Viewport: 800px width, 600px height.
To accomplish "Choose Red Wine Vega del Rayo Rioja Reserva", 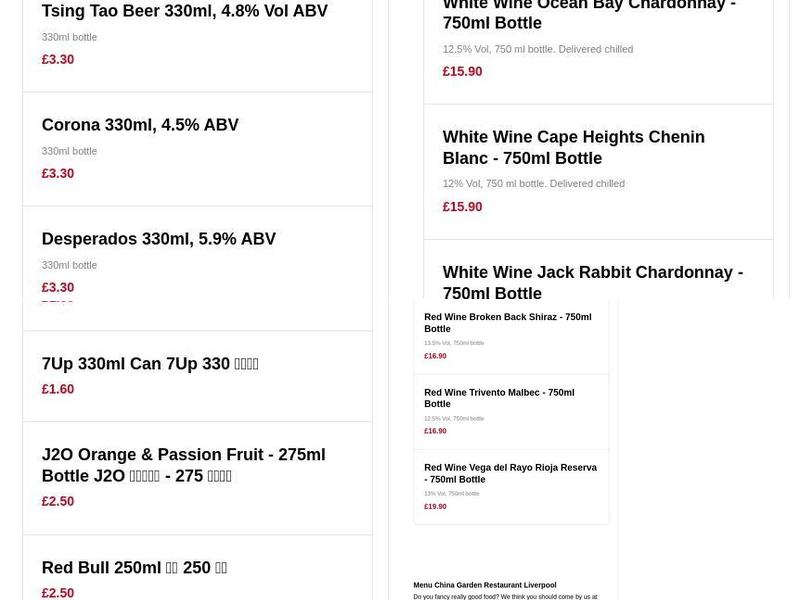I will click(510, 473).
